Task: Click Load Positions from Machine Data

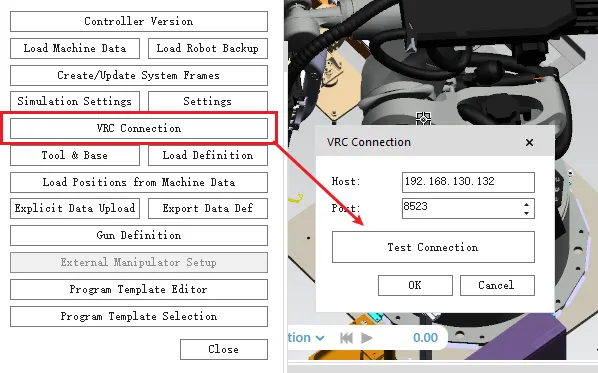Action: coord(139,182)
